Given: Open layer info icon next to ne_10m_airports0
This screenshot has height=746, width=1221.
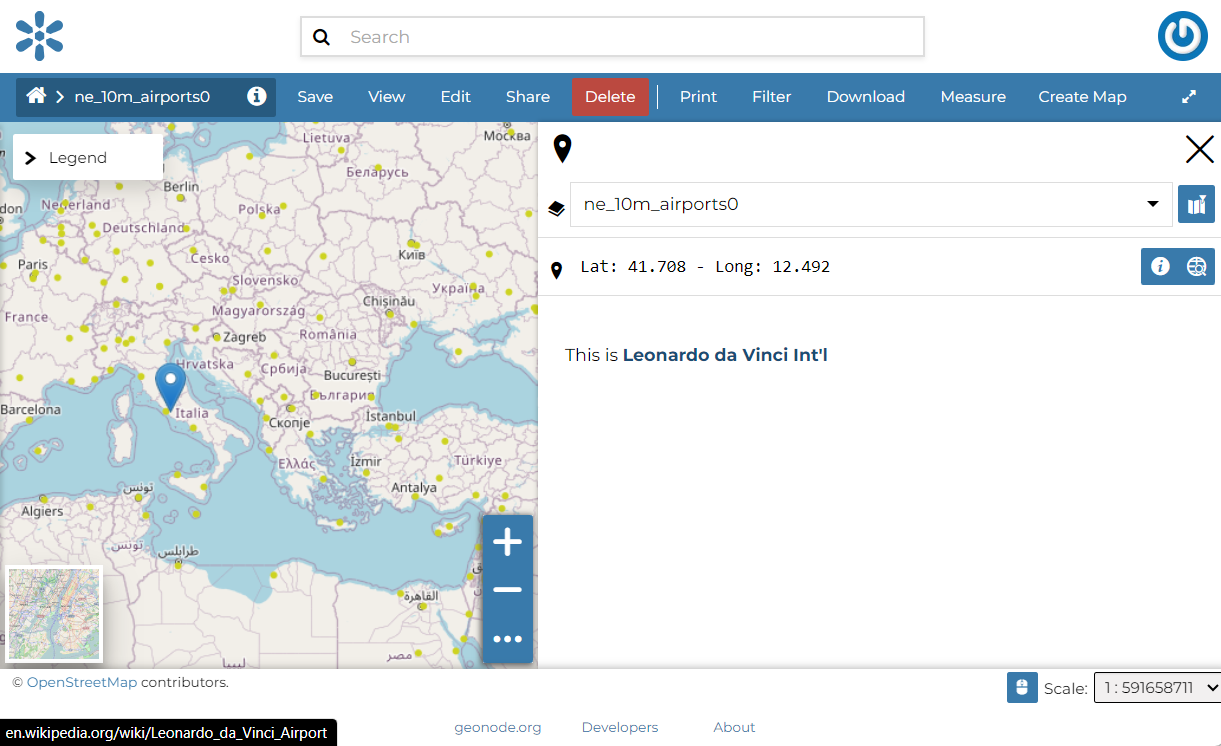Looking at the screenshot, I should [x=257, y=96].
